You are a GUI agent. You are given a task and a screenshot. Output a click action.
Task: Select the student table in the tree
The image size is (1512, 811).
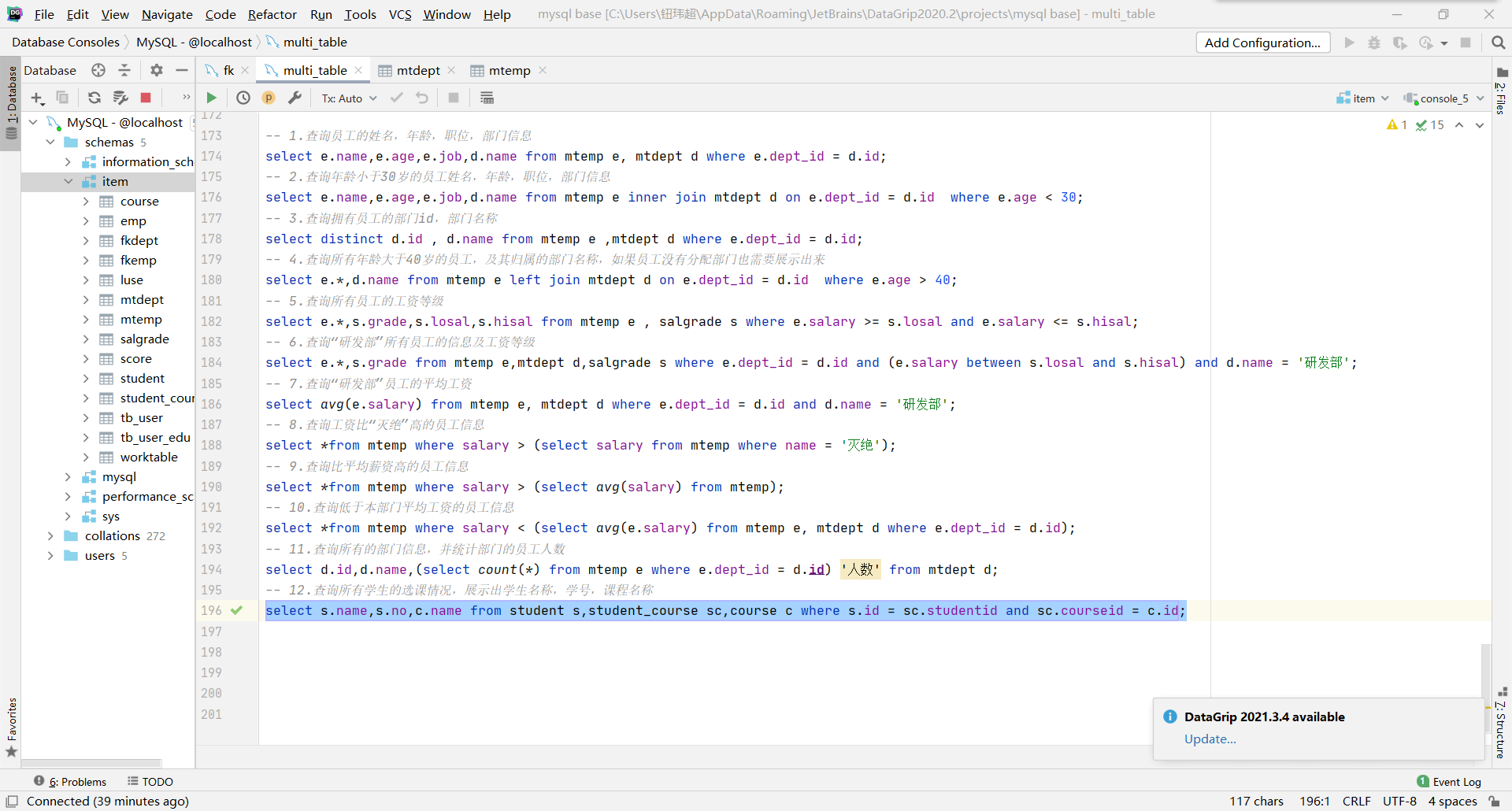(x=143, y=378)
